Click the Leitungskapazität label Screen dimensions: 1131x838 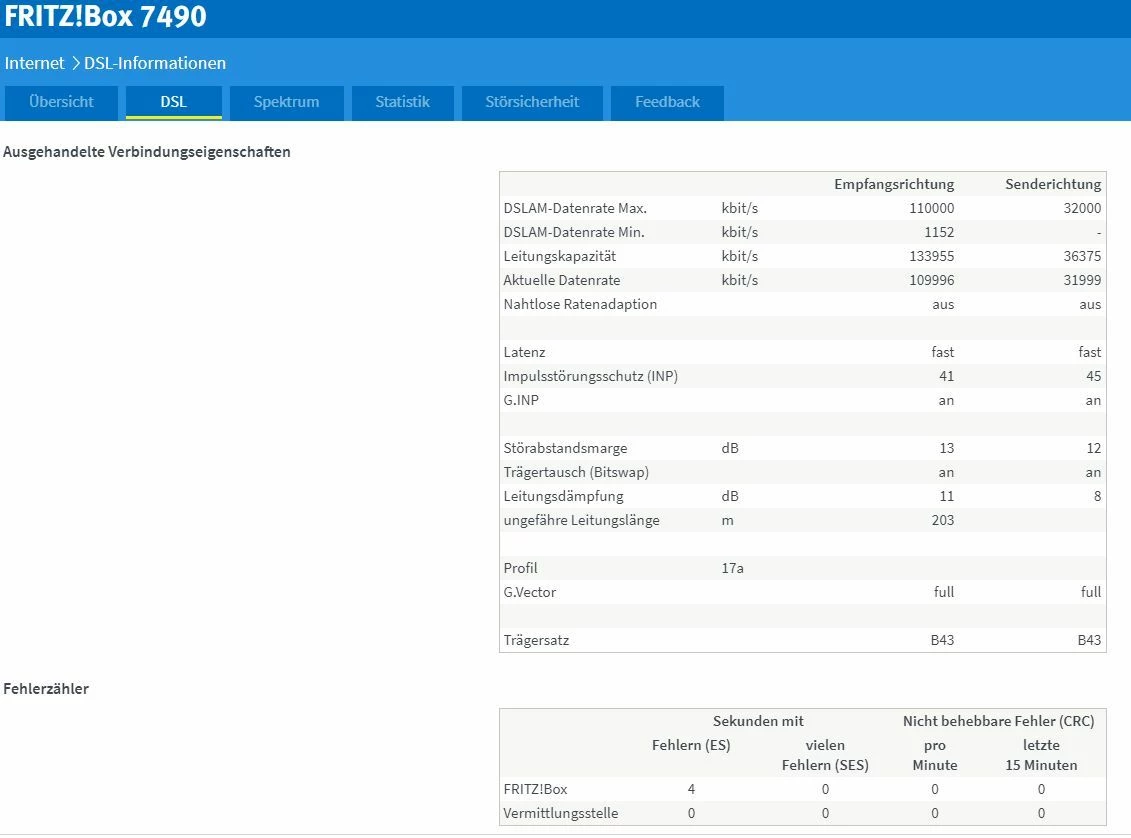tap(560, 256)
